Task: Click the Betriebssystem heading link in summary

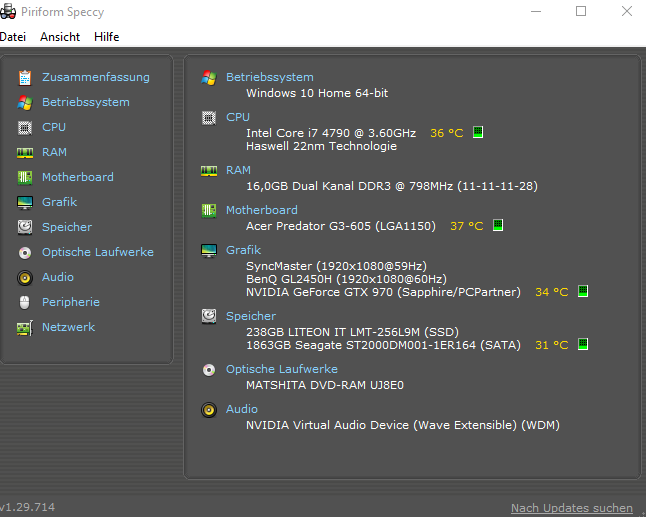Action: pyautogui.click(x=270, y=77)
